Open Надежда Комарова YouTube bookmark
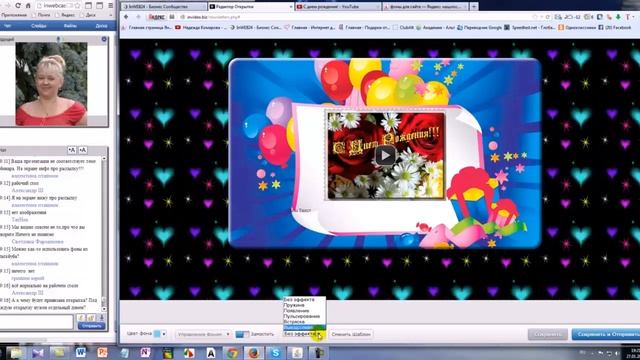The height and width of the screenshot is (360, 640). 201,27
